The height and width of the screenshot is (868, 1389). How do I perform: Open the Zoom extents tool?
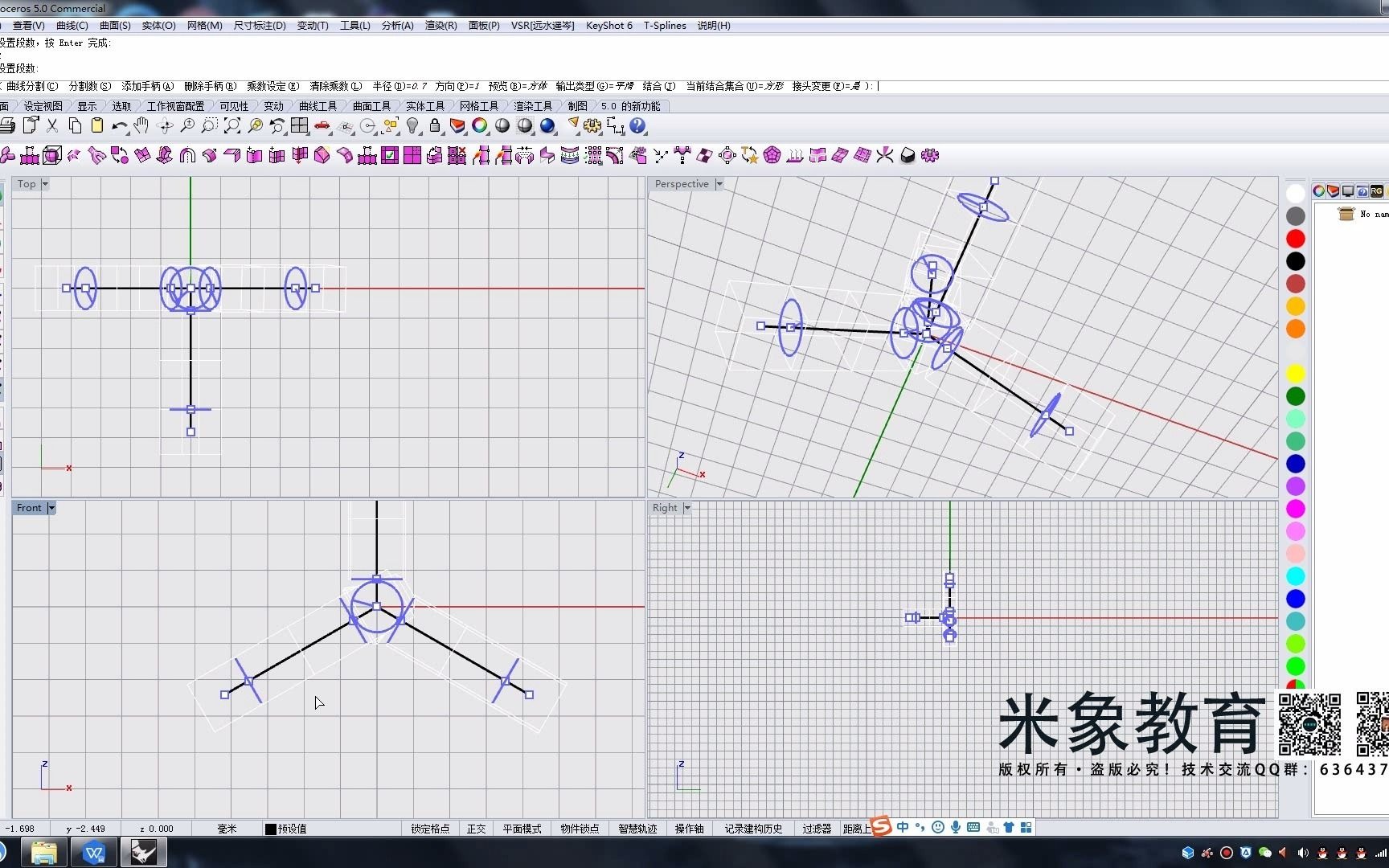pos(231,126)
